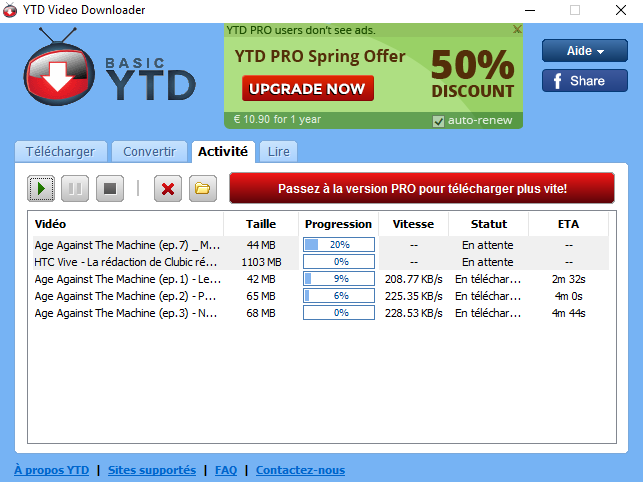The height and width of the screenshot is (482, 643).
Task: Toggle the auto-renew checkbox
Action: 438,121
